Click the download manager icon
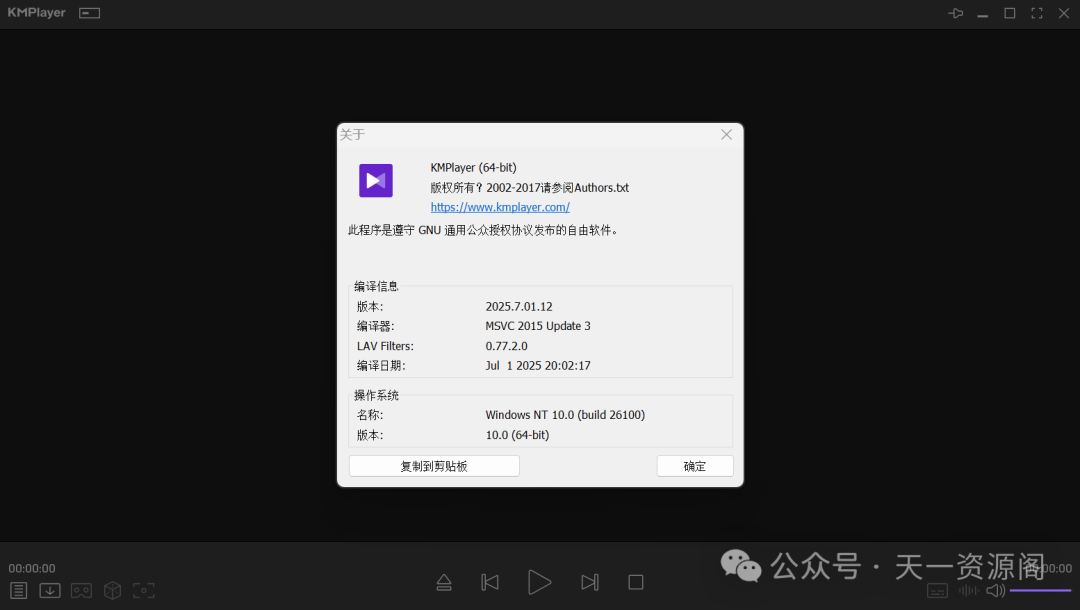This screenshot has height=610, width=1080. point(49,590)
